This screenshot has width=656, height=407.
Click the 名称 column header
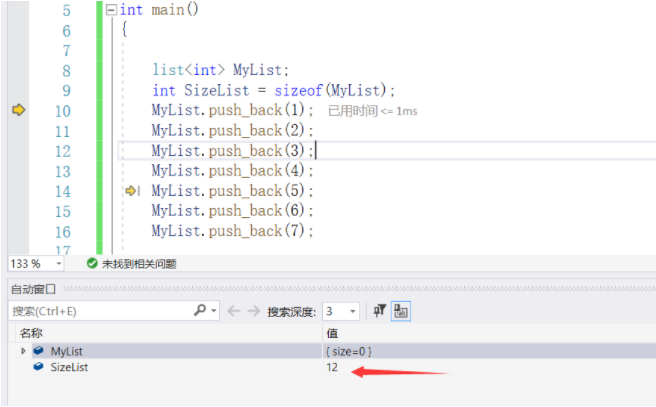tap(31, 333)
